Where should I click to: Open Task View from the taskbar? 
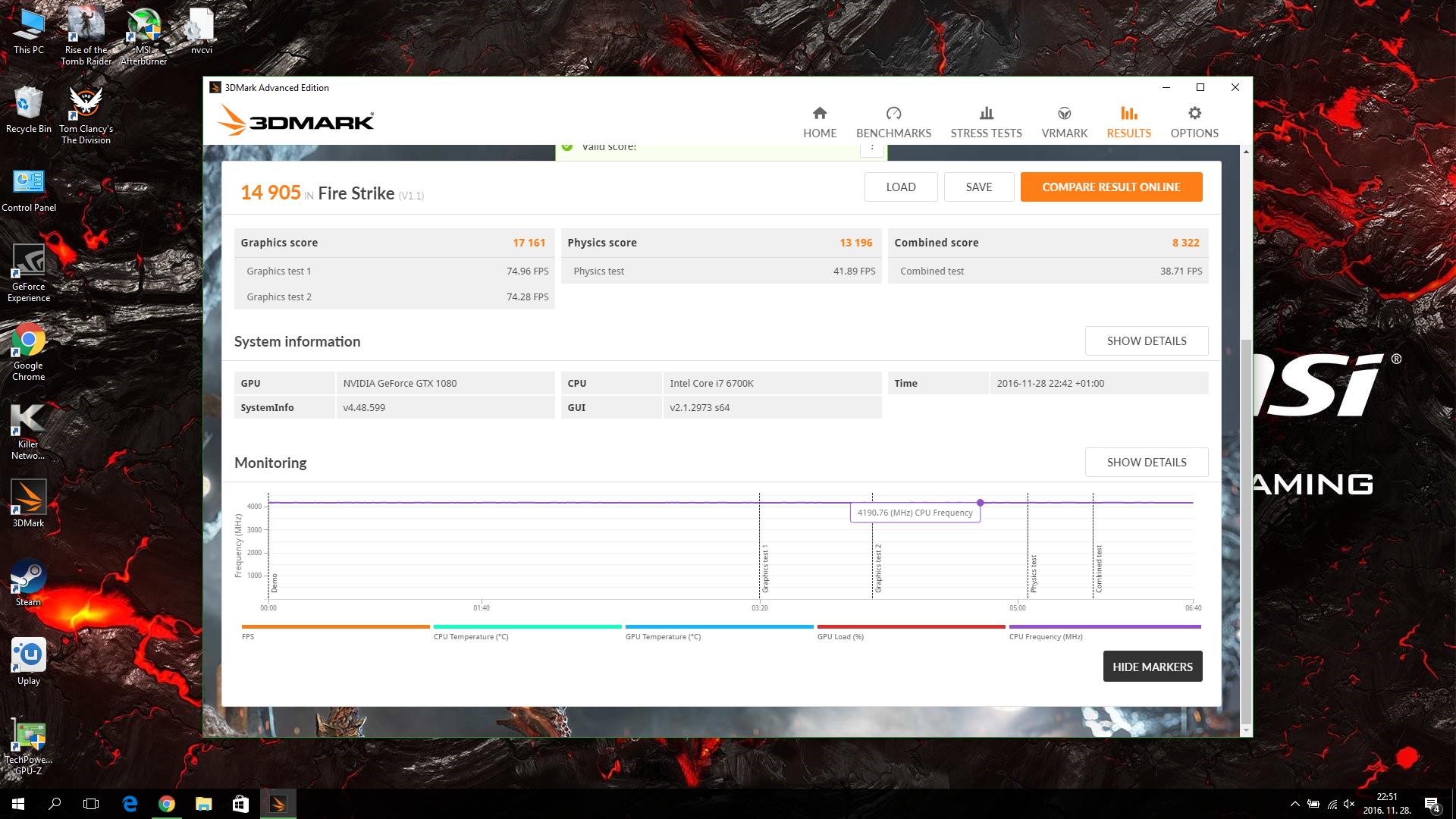91,804
